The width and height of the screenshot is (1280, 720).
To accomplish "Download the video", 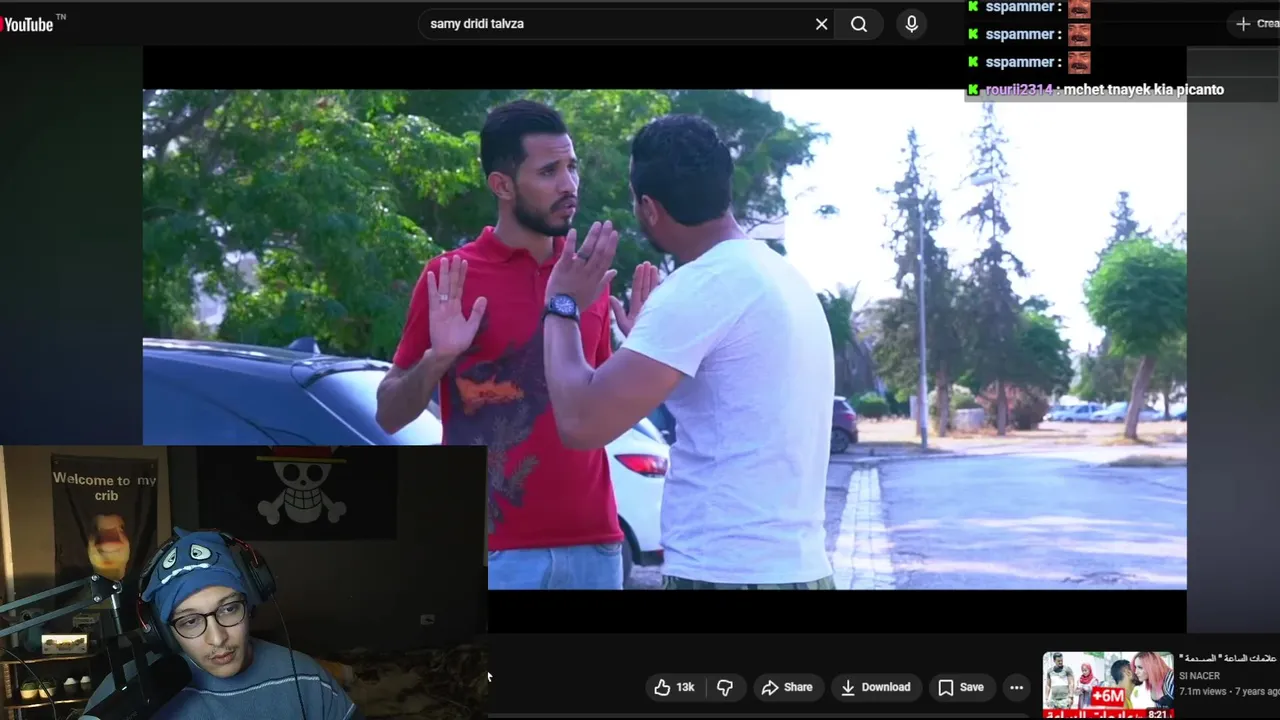I will [875, 687].
